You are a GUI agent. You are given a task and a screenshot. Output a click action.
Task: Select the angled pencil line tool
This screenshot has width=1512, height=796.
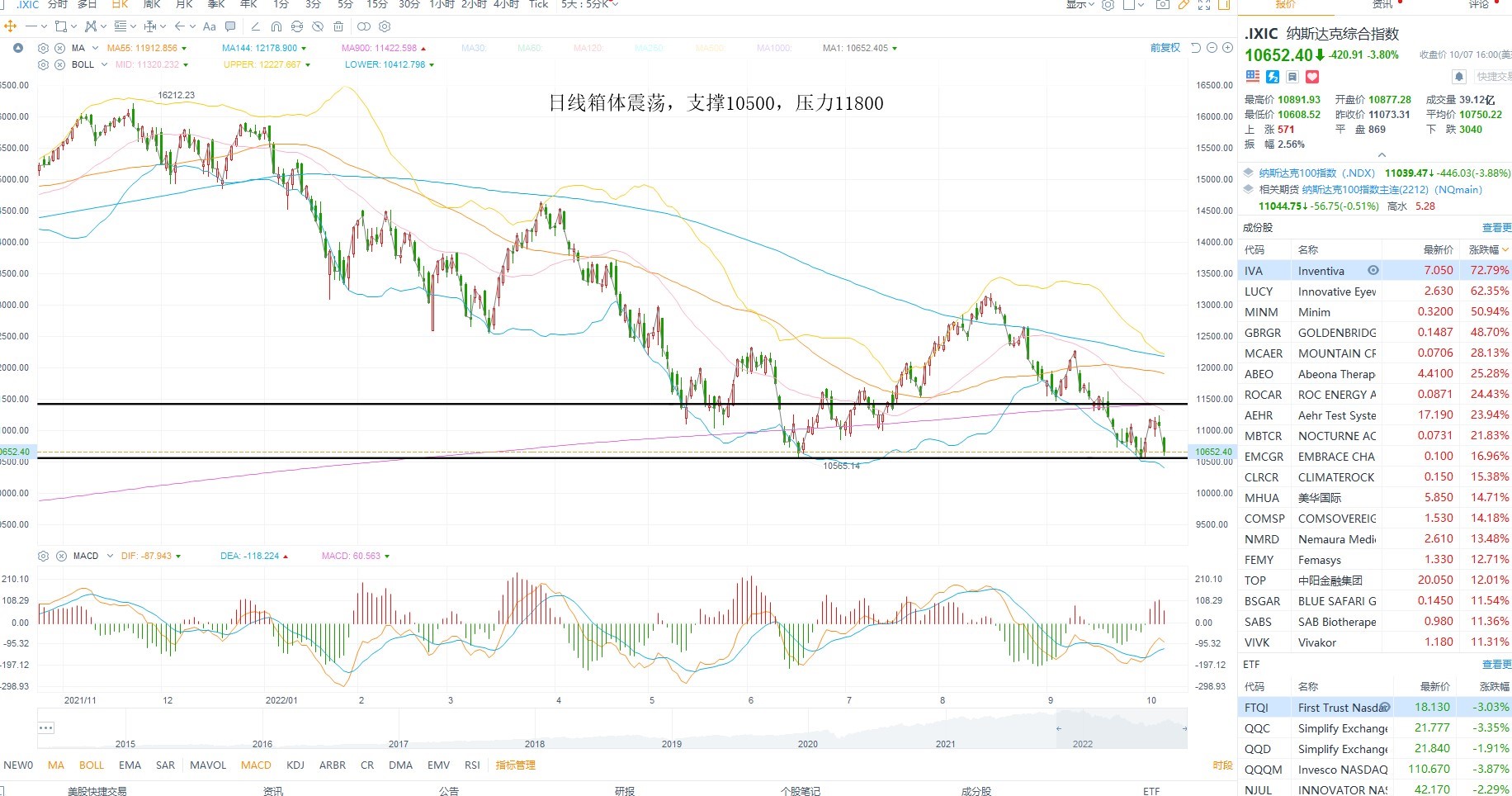coord(256,26)
